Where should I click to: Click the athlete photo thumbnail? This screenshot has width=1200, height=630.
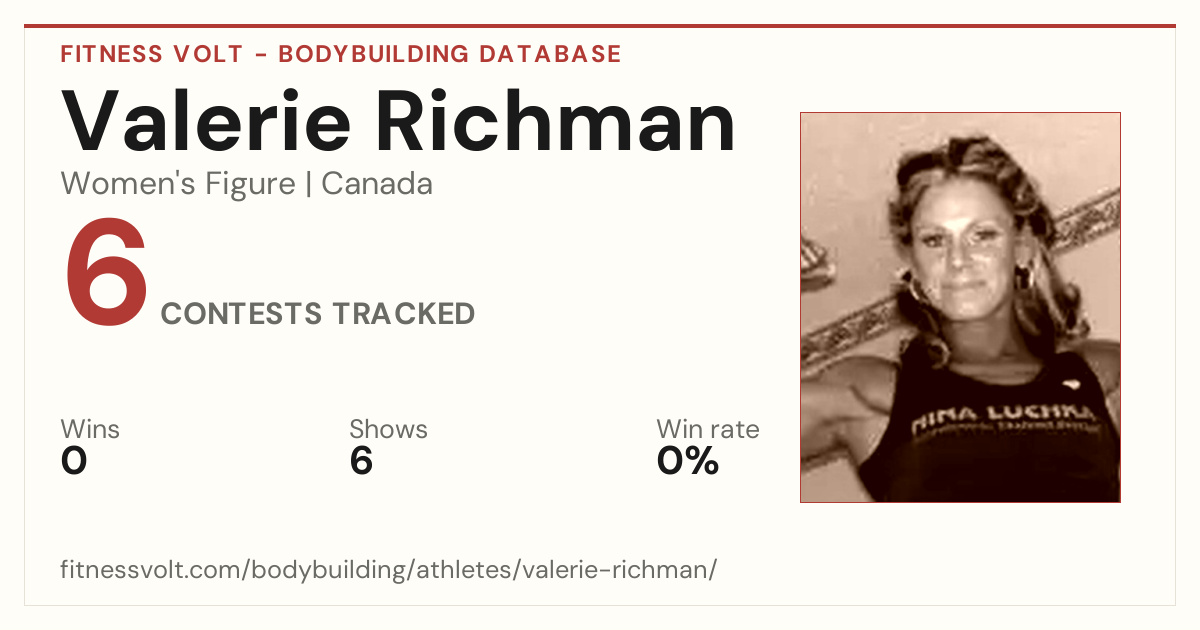coord(960,307)
